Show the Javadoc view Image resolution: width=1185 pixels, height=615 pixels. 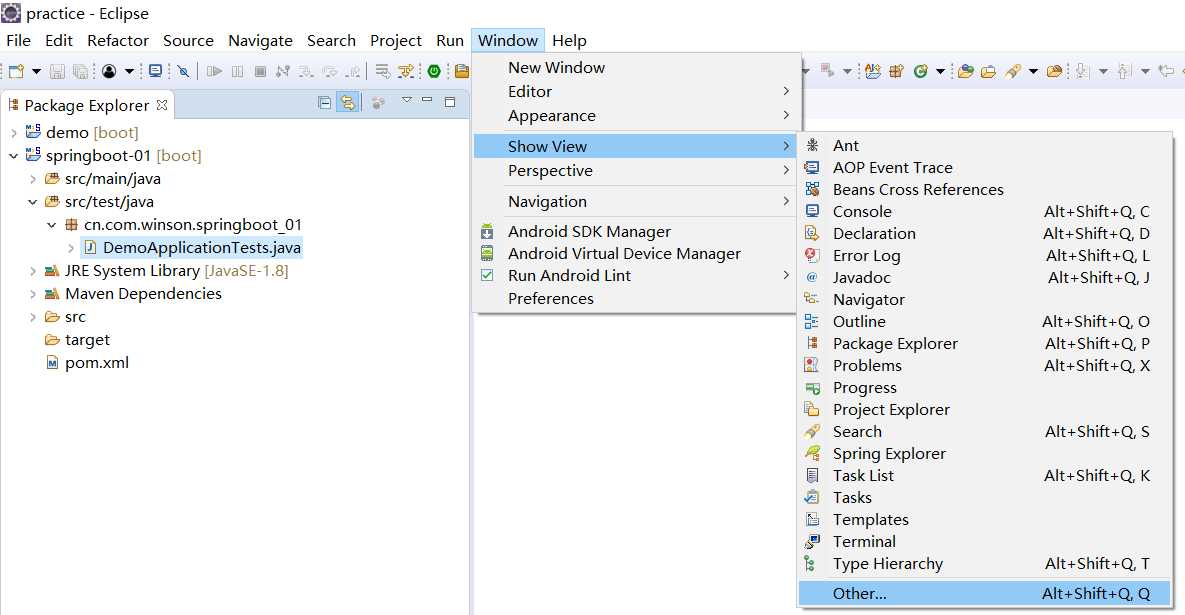[984, 277]
